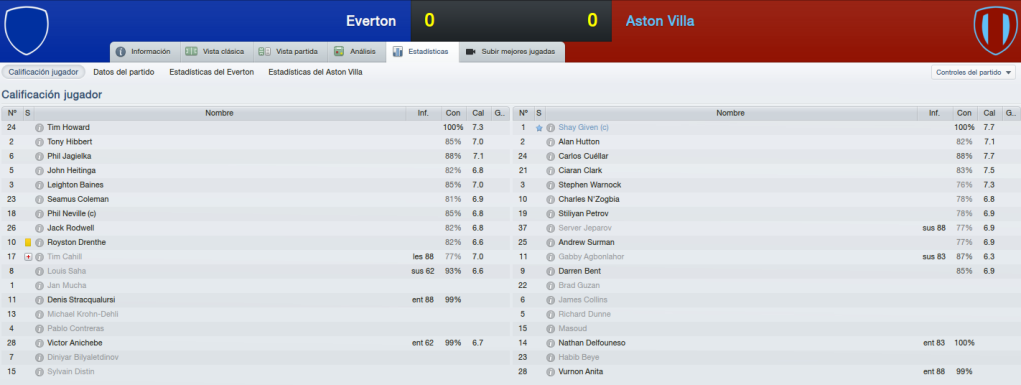The image size is (1021, 385).
Task: Click Royston Drenthe's yellow card icon
Action: tap(28, 242)
